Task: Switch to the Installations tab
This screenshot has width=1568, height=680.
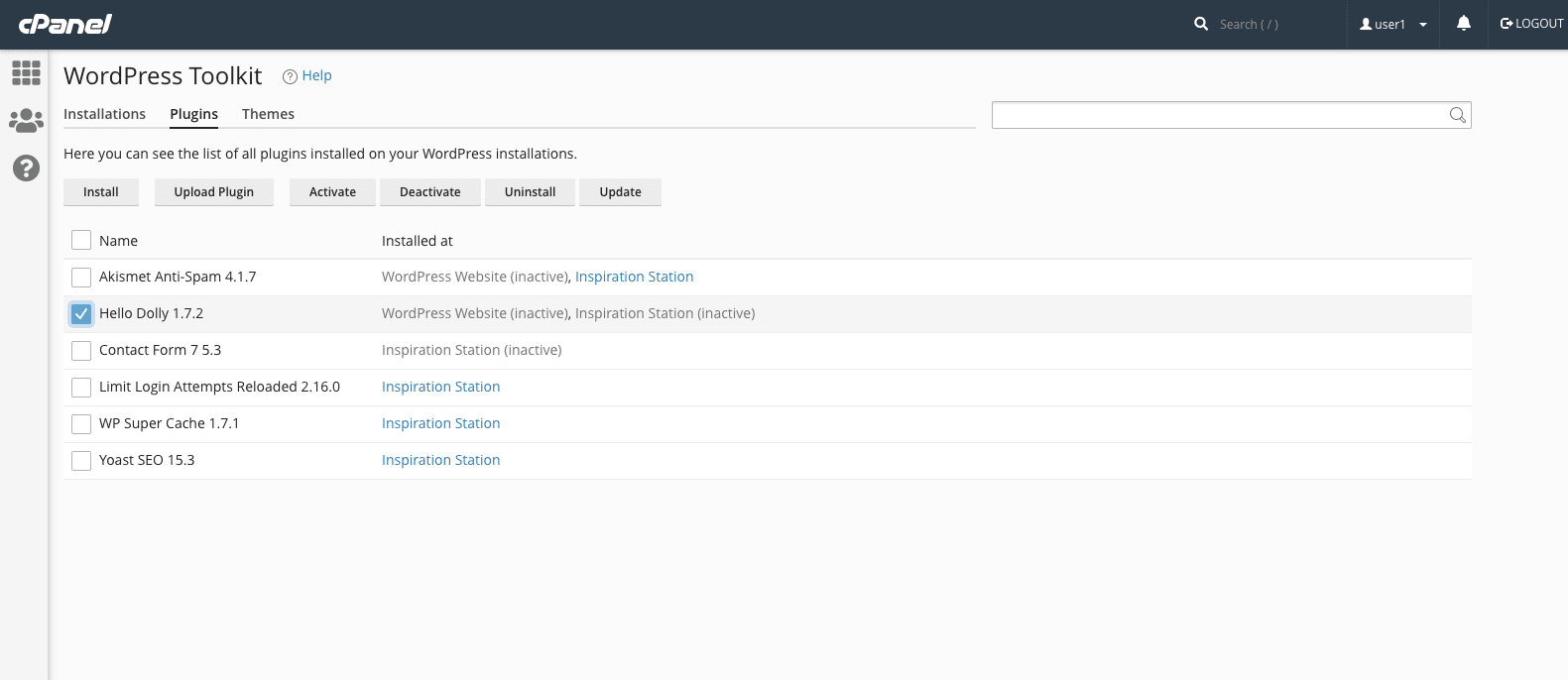Action: tap(104, 114)
